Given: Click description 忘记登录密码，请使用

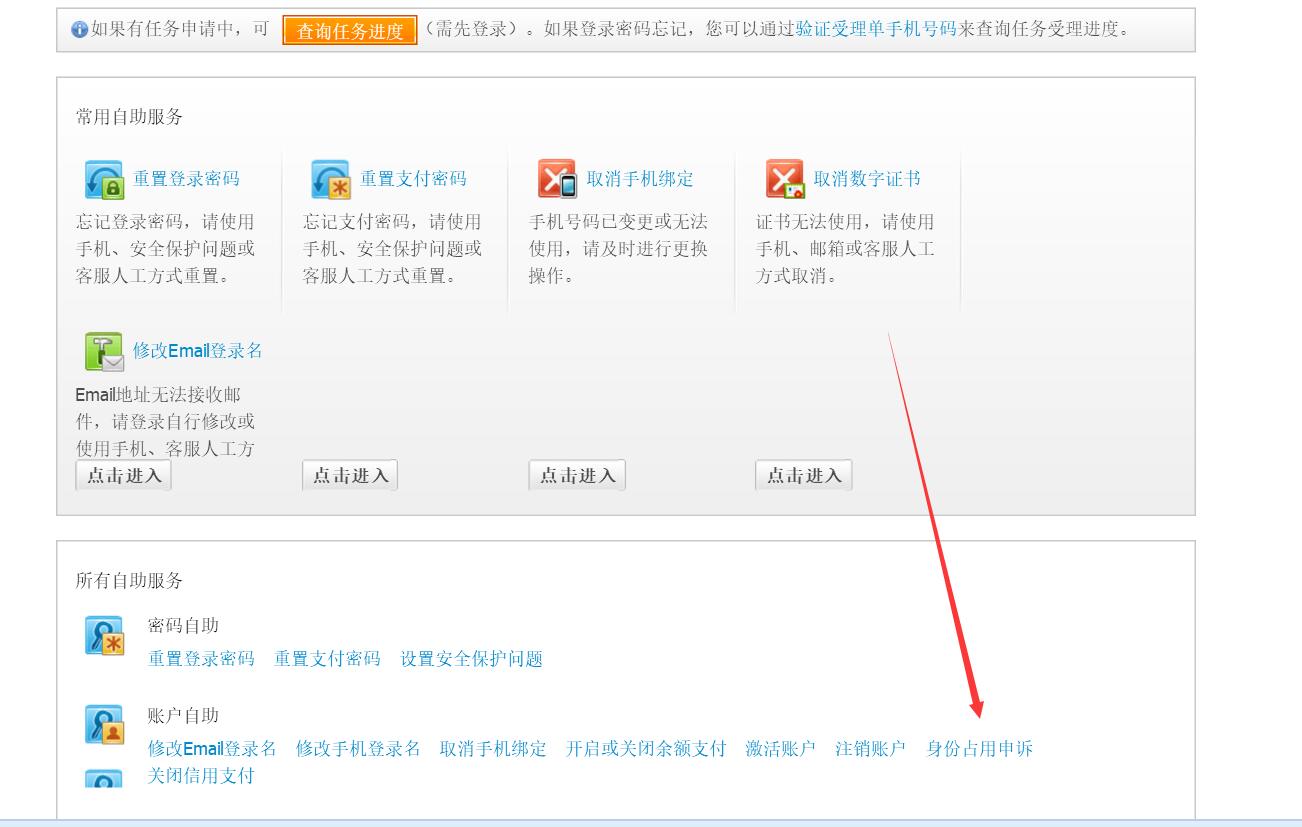Looking at the screenshot, I should 165,222.
